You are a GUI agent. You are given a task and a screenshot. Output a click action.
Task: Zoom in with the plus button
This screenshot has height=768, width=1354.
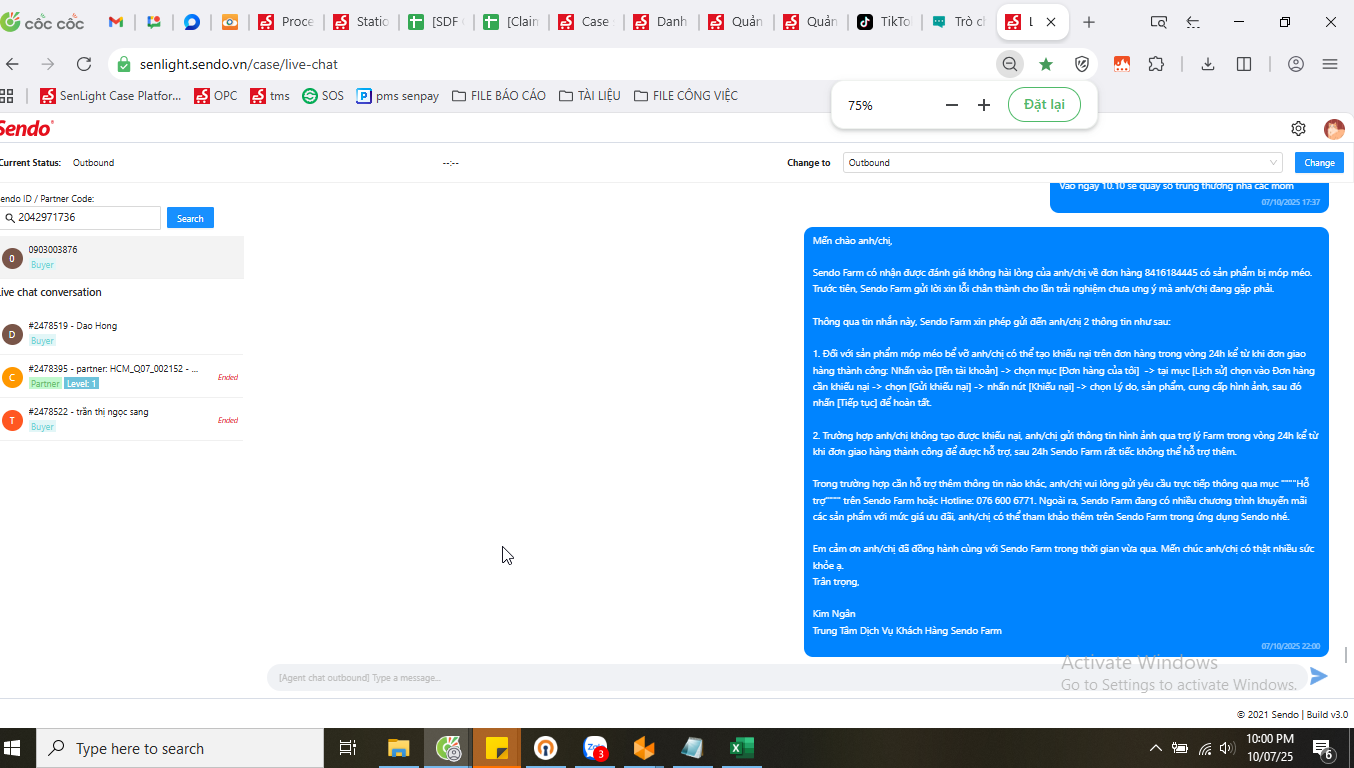984,105
